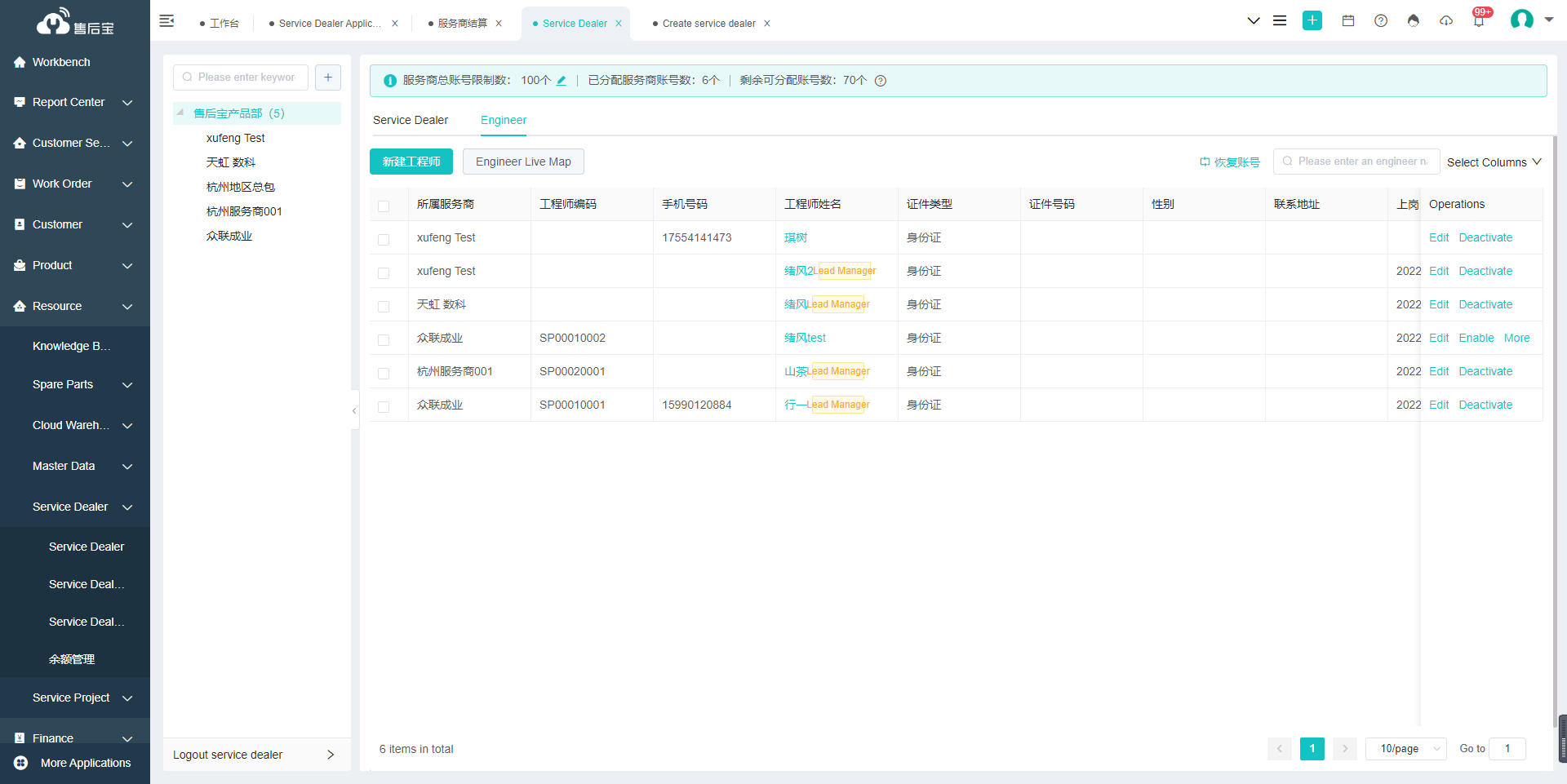Image resolution: width=1567 pixels, height=784 pixels.
Task: Click the teal quick-create plus button
Action: point(1312,20)
